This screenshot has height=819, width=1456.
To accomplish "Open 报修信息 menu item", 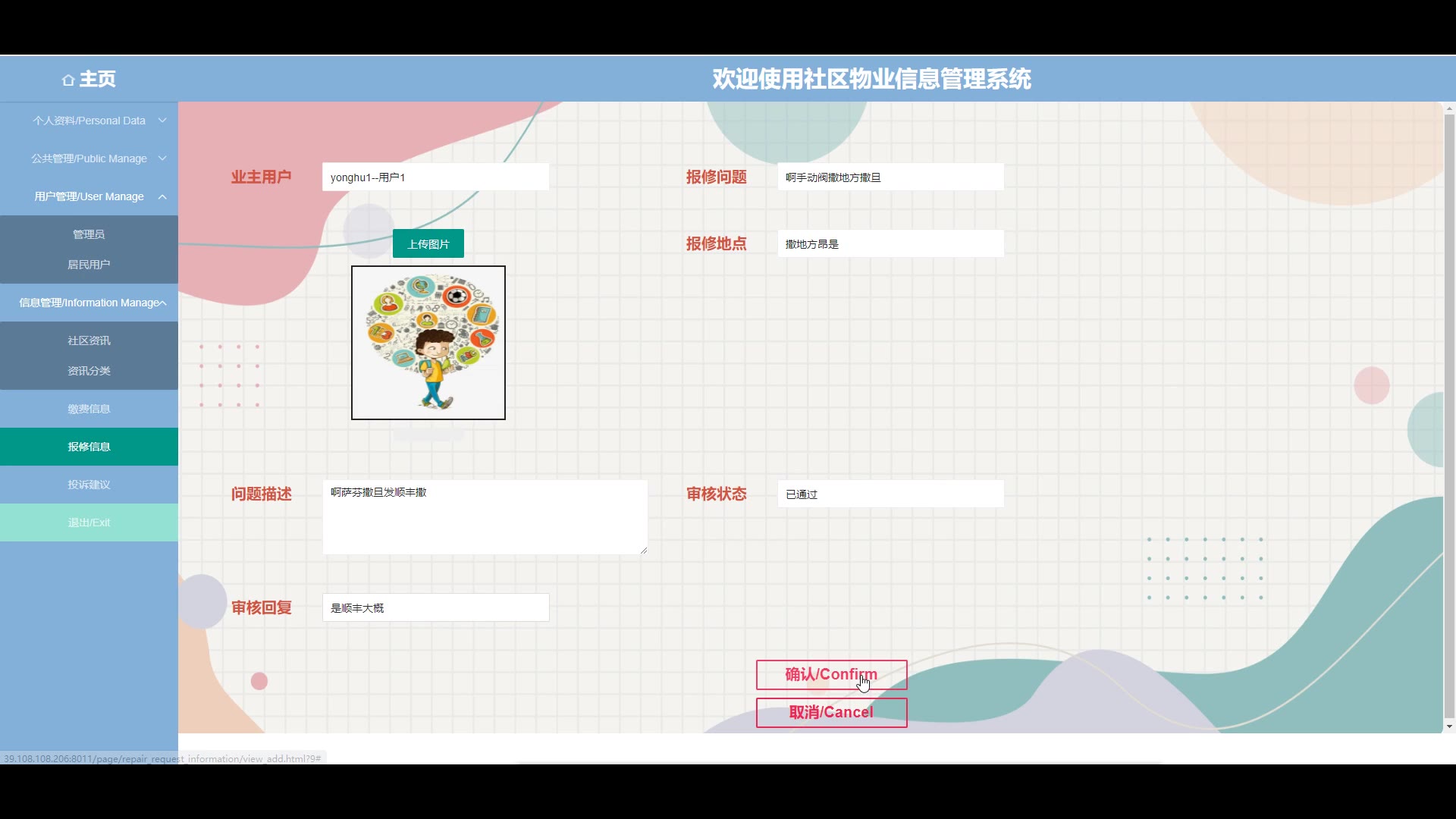I will tap(89, 447).
